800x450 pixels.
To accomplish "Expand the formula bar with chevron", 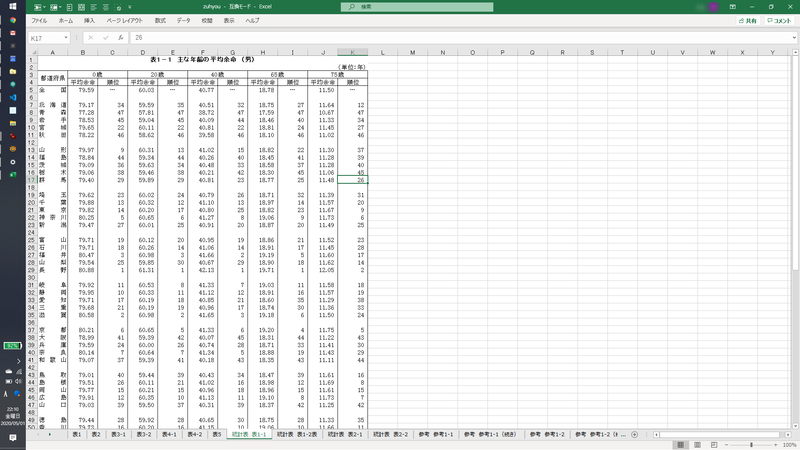I will coord(792,38).
